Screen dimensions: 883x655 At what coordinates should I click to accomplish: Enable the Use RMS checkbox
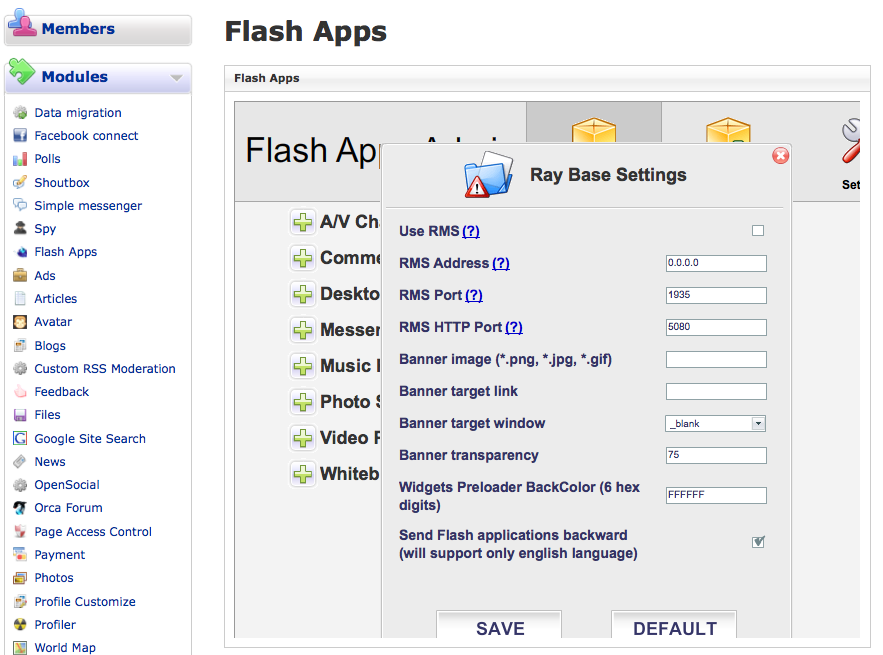tap(758, 231)
